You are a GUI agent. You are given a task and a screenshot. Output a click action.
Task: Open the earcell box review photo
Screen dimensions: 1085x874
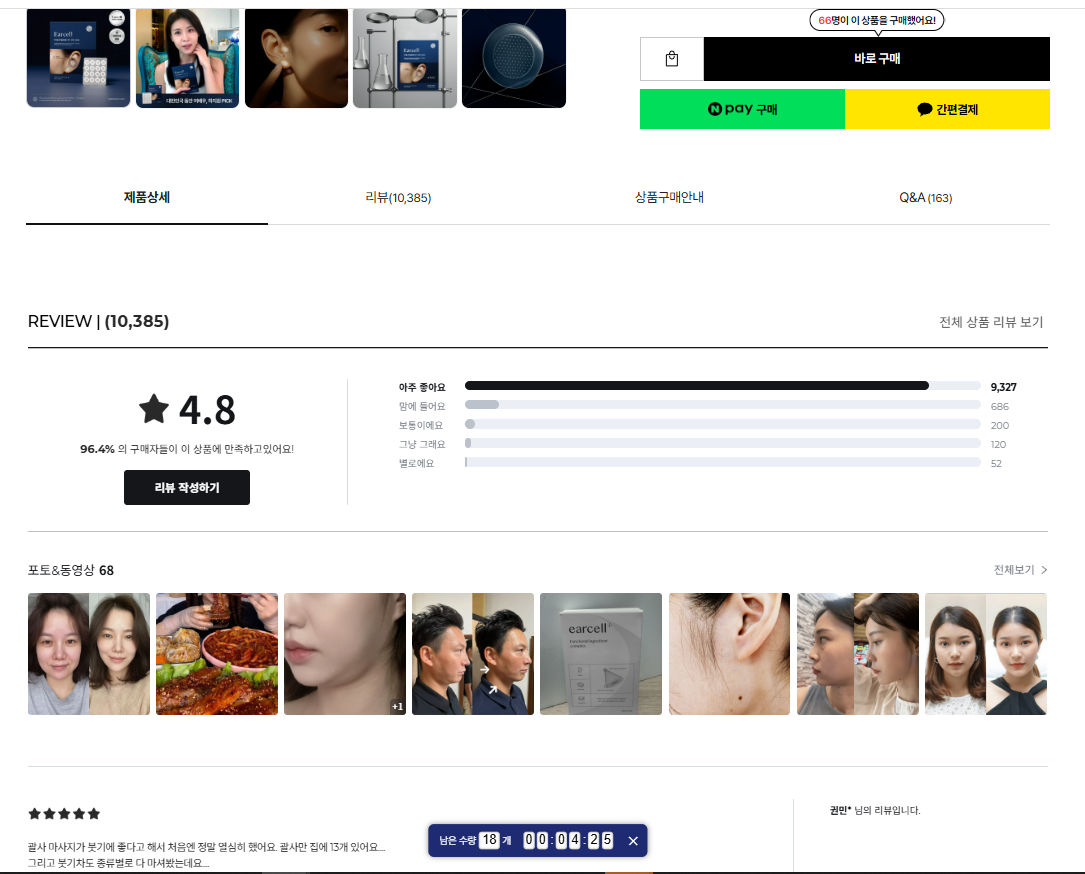coord(601,654)
